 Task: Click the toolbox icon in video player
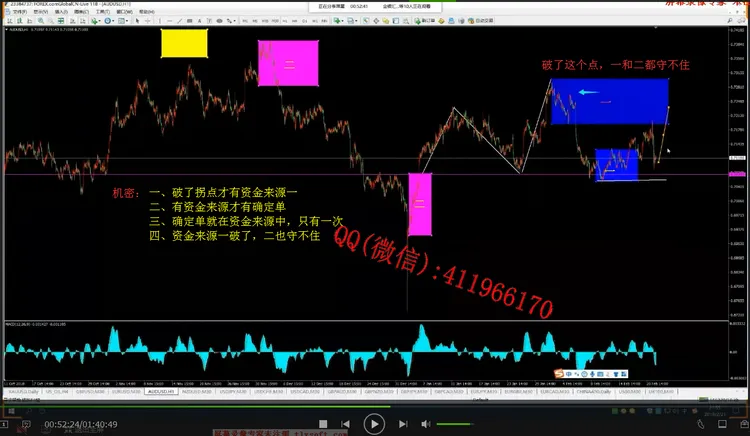pyautogui.click(x=744, y=424)
